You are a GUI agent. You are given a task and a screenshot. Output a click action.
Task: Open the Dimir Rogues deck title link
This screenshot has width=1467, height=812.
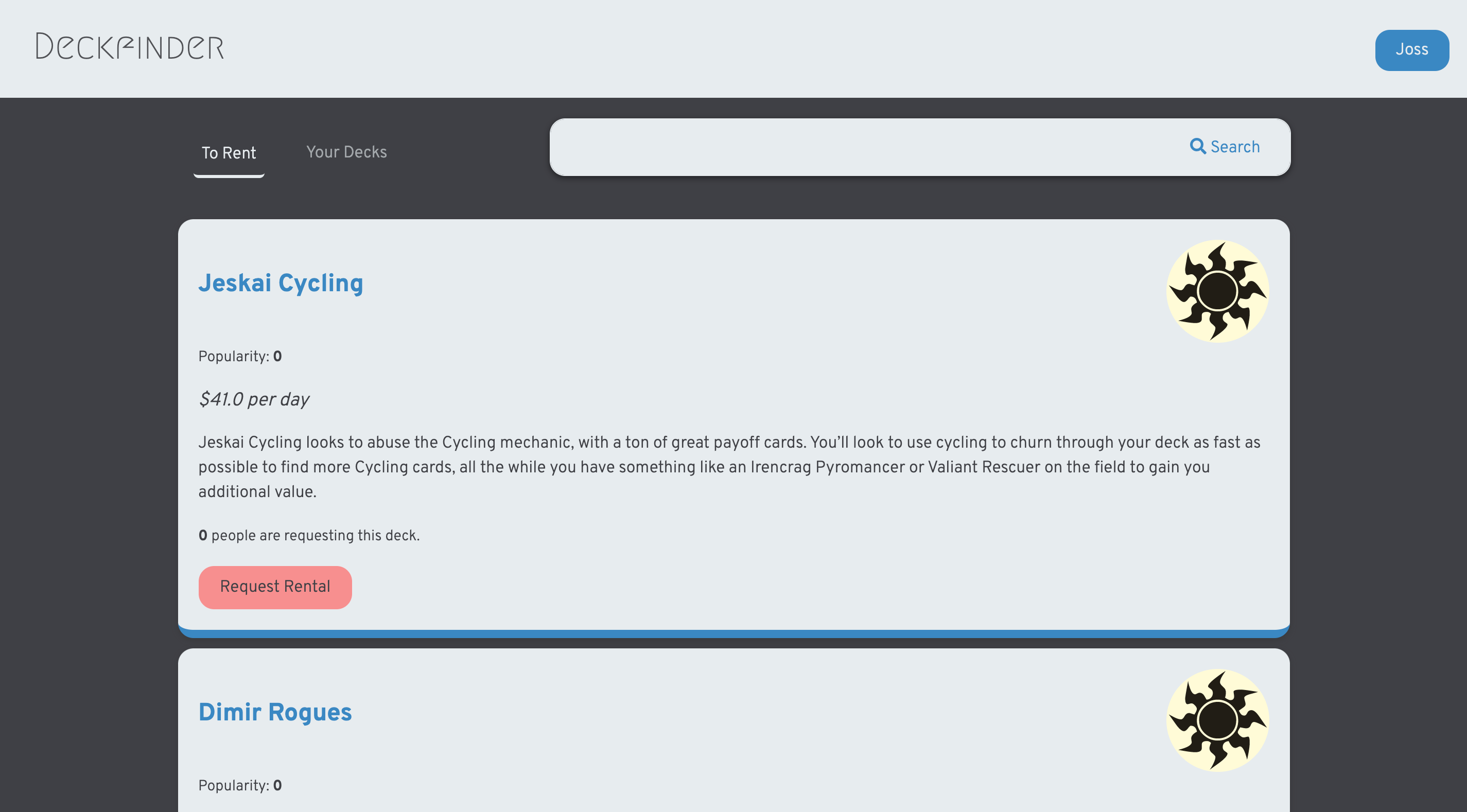275,712
